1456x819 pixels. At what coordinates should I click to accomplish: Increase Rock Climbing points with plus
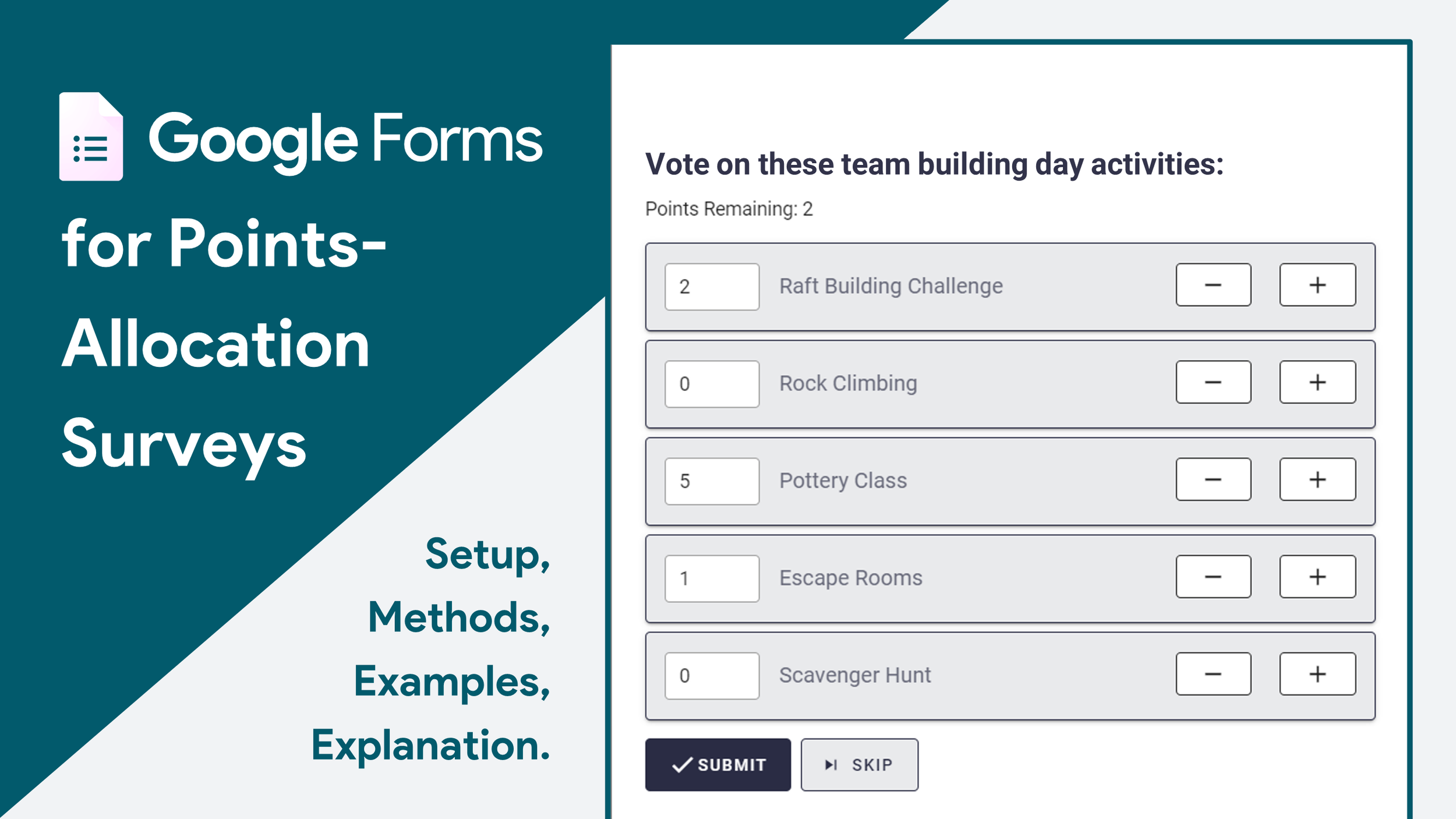tap(1317, 382)
